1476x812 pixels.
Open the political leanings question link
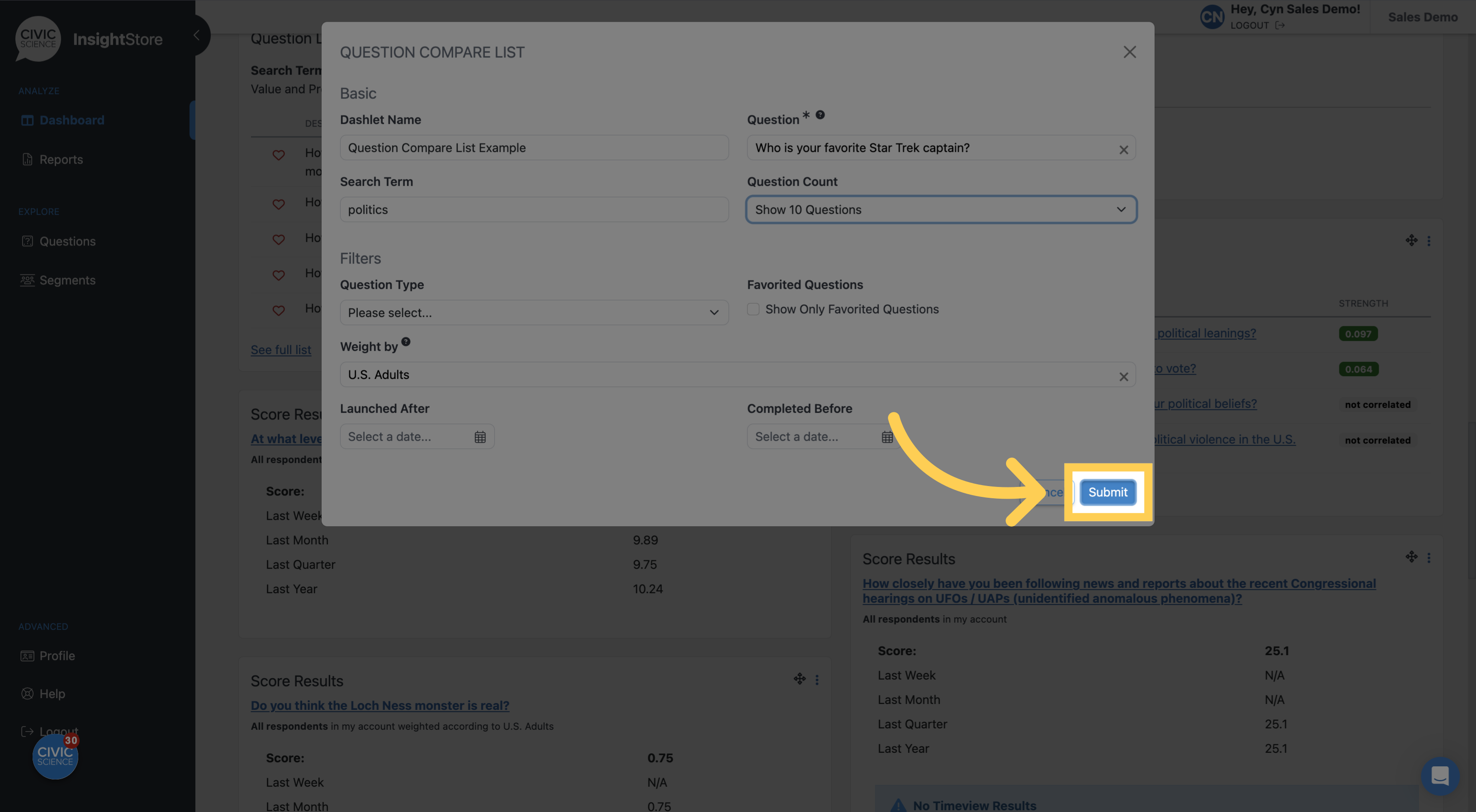tap(1206, 333)
